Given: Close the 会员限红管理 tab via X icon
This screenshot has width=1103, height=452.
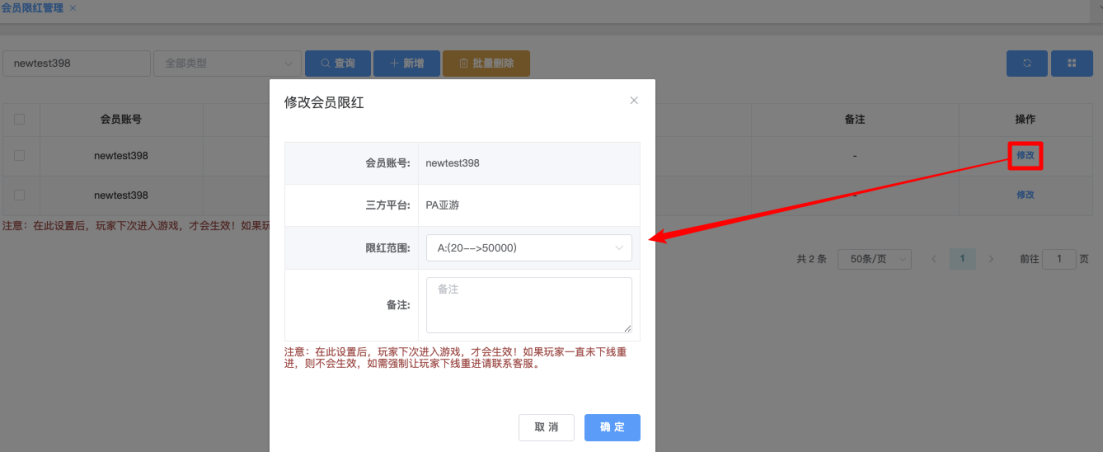Looking at the screenshot, I should 73,8.
